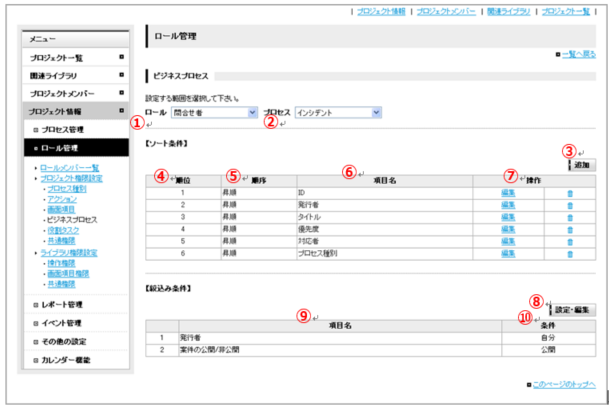Click the 編集 link in the プロセス種別 row

[x=508, y=254]
